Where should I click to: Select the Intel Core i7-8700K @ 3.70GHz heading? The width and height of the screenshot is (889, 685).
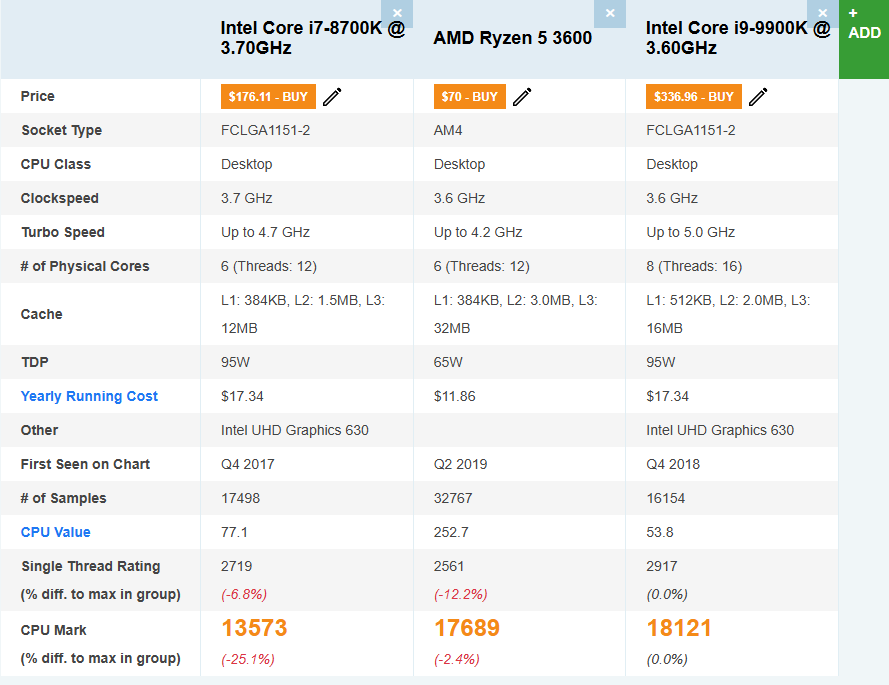pyautogui.click(x=312, y=38)
